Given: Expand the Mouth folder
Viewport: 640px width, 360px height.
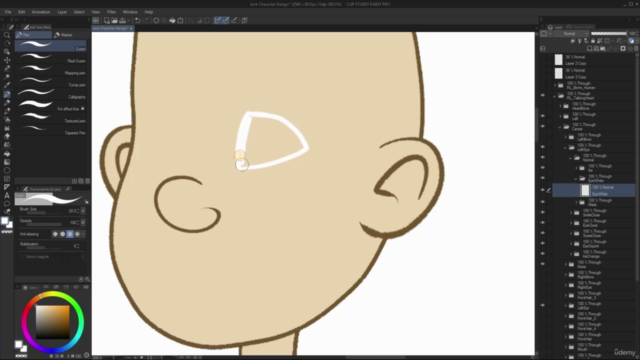Looking at the screenshot, I should (566, 347).
